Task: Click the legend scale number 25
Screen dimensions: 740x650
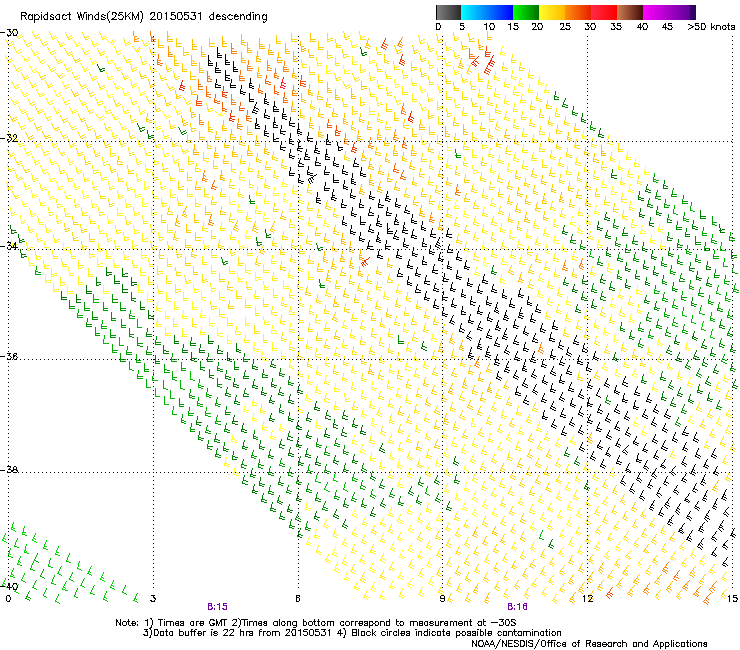Action: pyautogui.click(x=565, y=27)
